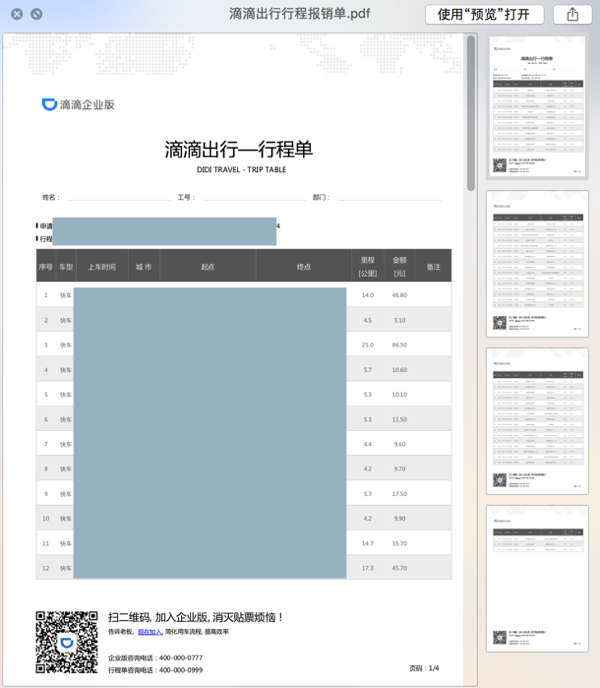Click the 页码：1/4 page indicator

click(x=424, y=668)
